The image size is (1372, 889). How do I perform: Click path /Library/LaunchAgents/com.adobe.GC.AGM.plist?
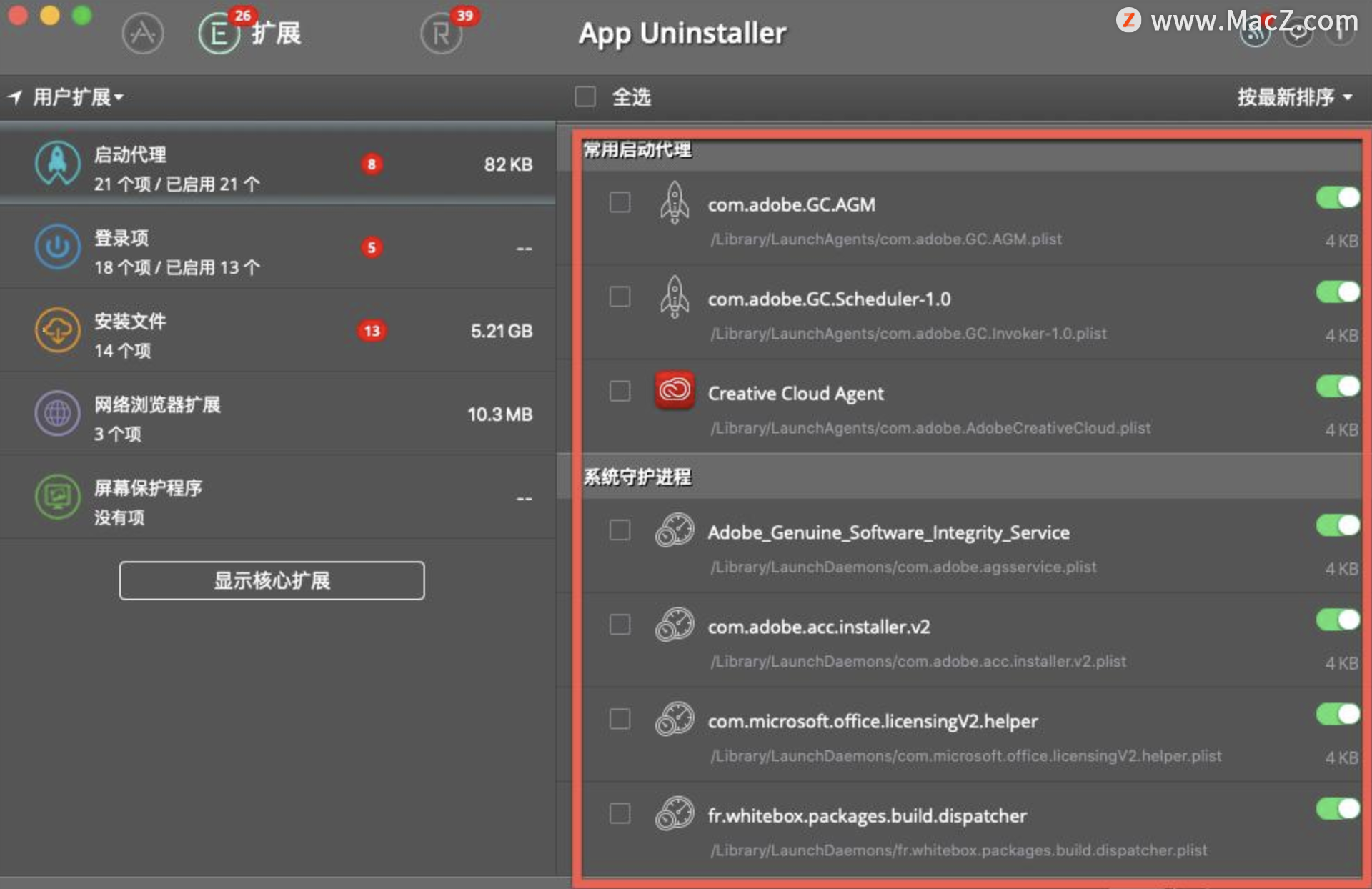tap(886, 239)
